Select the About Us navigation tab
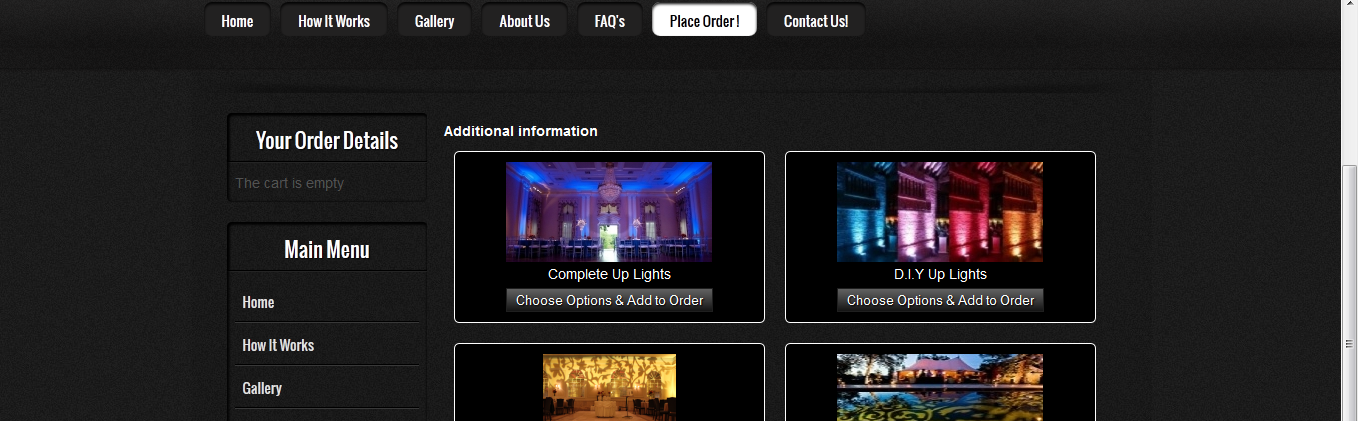The width and height of the screenshot is (1366, 421). point(524,20)
